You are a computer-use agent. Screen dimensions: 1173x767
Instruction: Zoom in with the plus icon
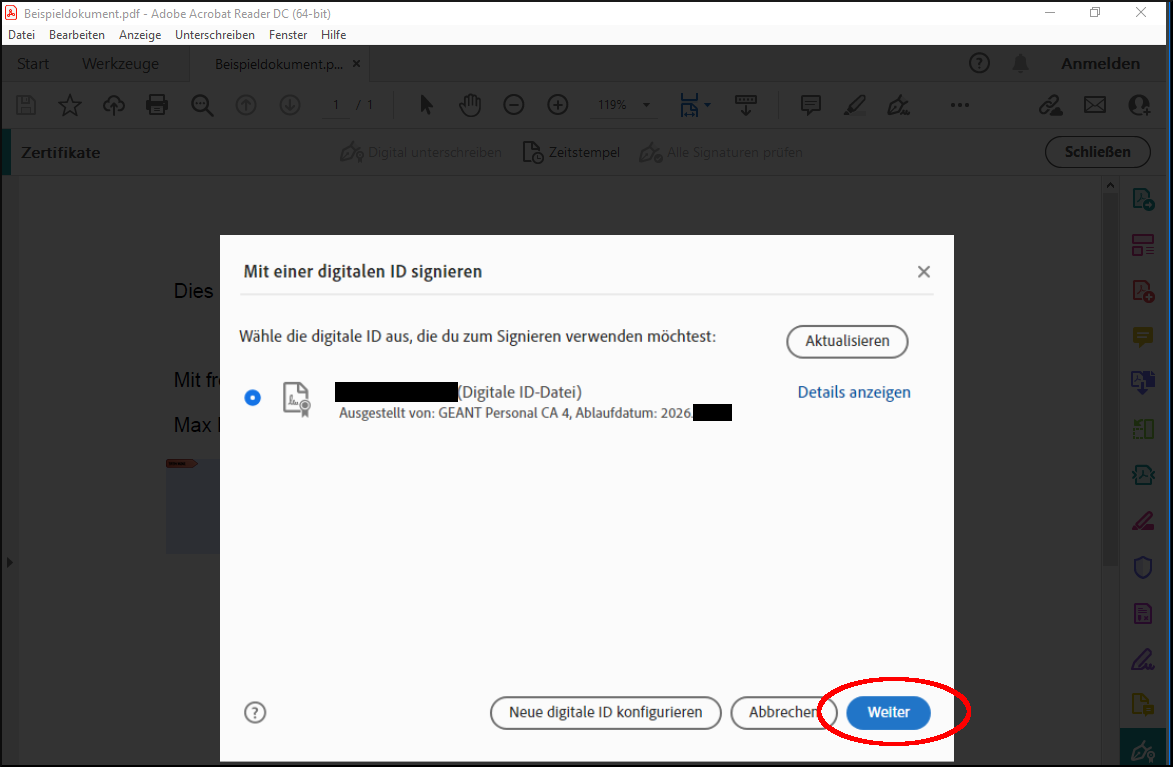point(558,105)
